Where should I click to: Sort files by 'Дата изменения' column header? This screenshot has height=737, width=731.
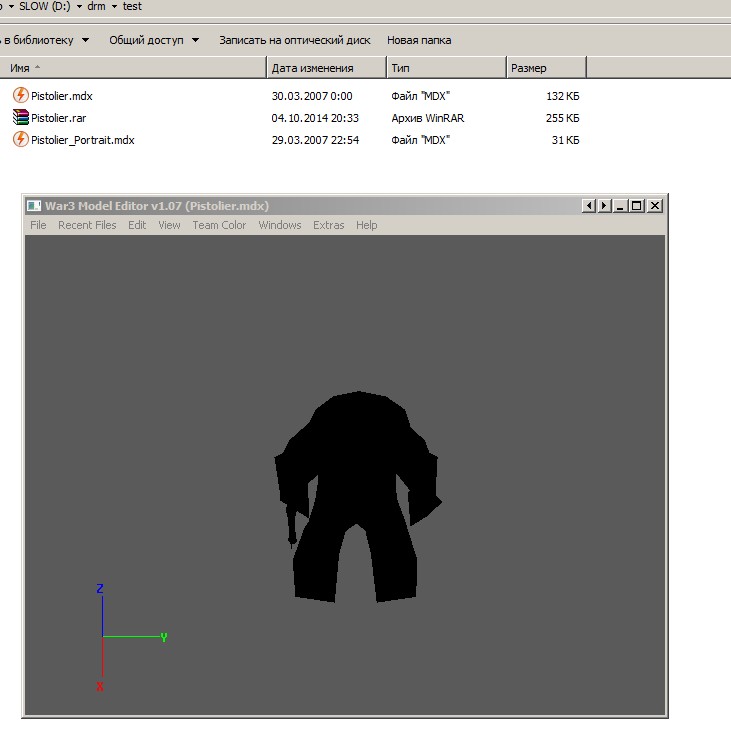tap(327, 68)
